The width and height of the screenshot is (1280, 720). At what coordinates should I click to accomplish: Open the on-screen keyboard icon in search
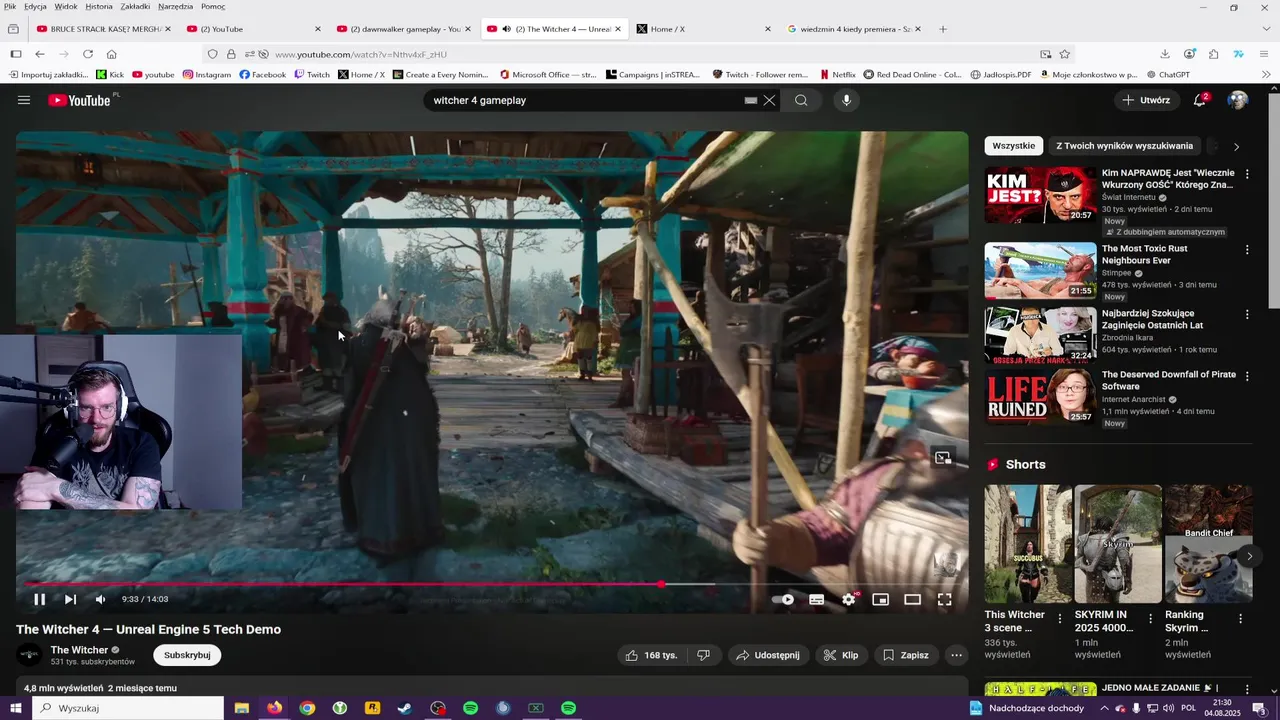click(x=751, y=100)
